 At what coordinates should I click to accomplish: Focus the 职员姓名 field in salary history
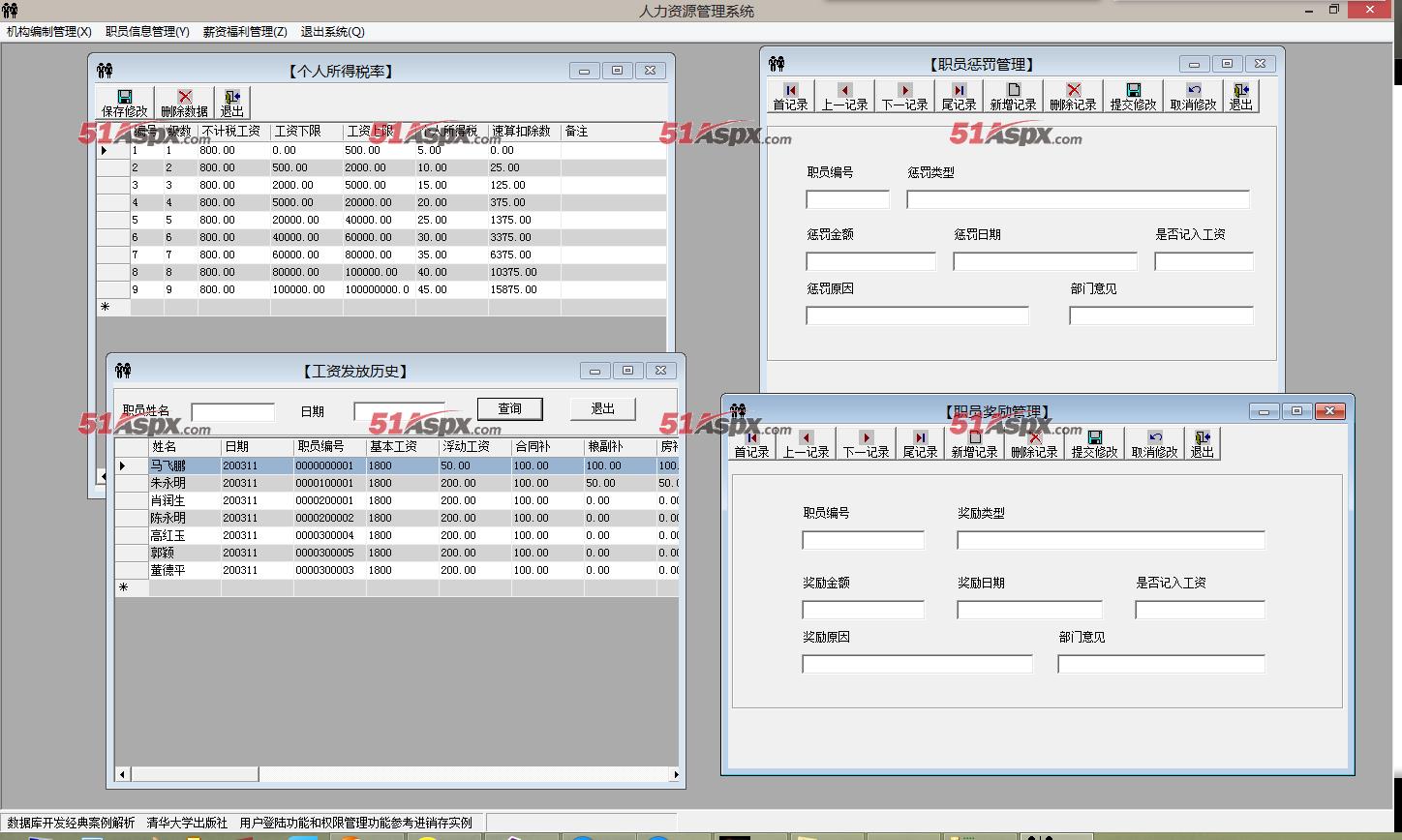[x=233, y=412]
